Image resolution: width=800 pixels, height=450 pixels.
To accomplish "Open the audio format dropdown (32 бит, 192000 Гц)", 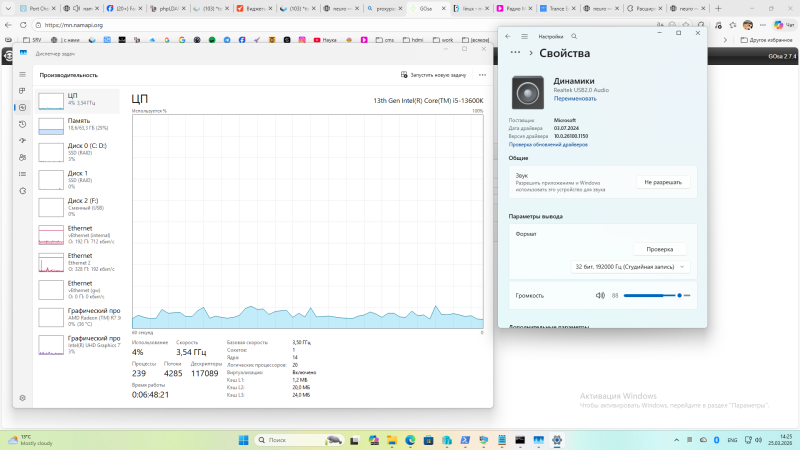I will pos(631,267).
